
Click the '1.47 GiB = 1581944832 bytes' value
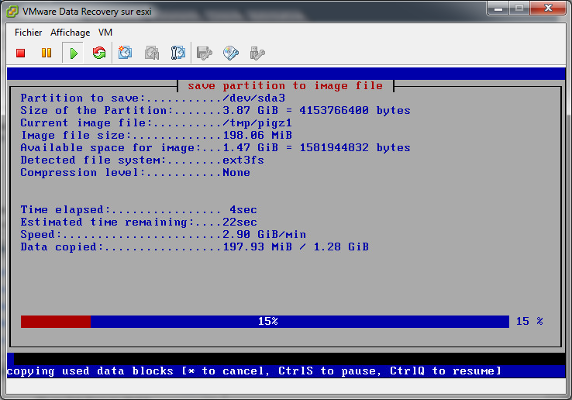click(316, 148)
